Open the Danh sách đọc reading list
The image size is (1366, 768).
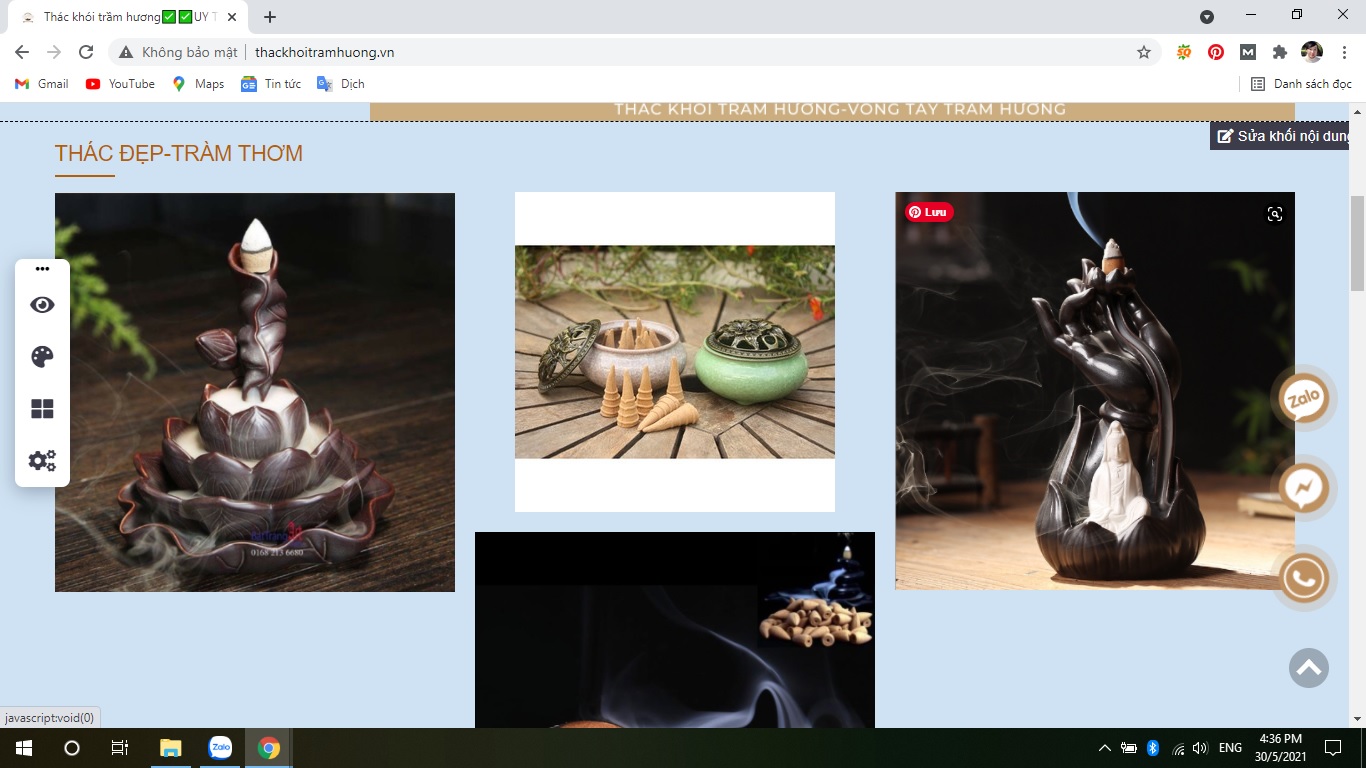tap(1301, 84)
